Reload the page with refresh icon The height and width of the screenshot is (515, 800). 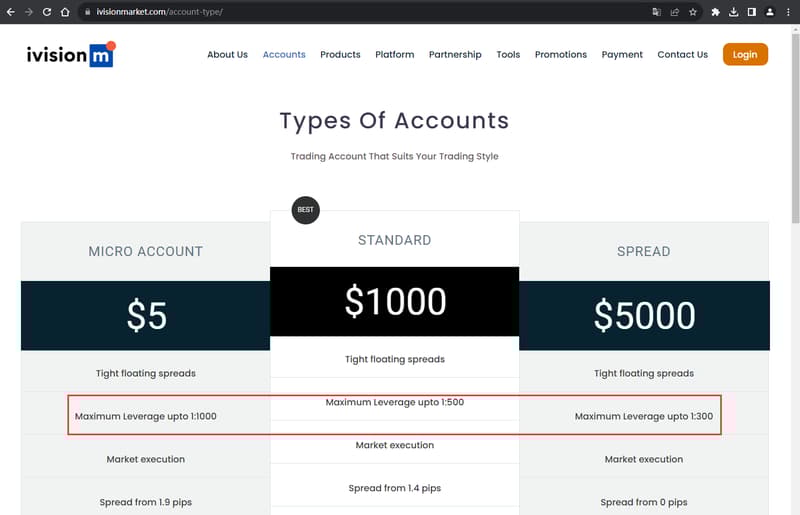point(46,12)
